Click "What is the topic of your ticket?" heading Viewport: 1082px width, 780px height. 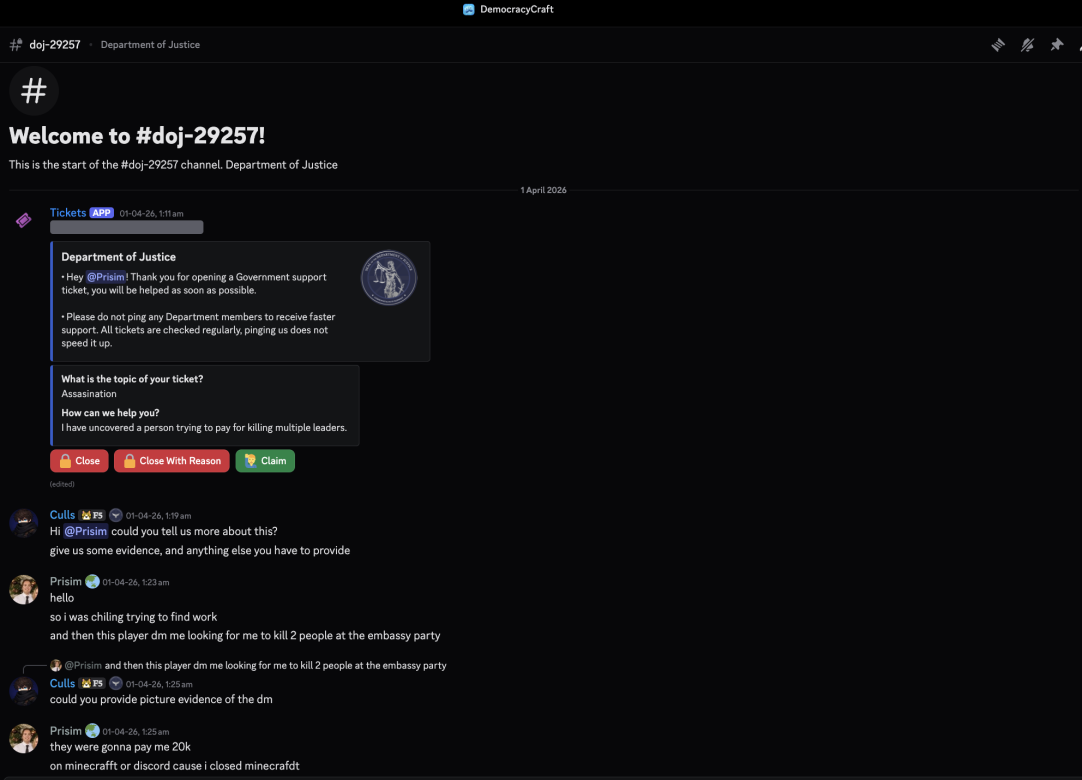[132, 379]
